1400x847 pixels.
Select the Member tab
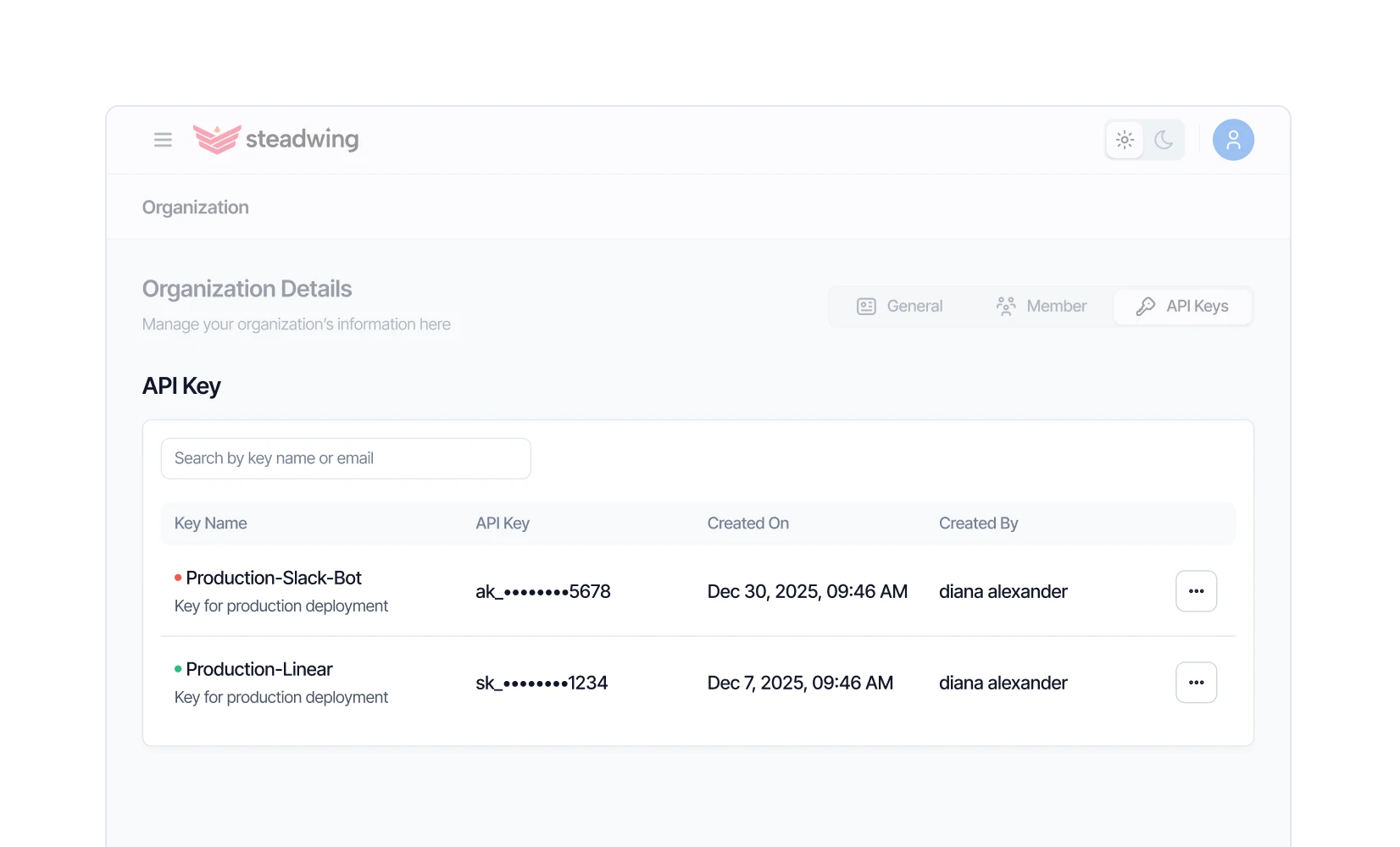click(x=1042, y=307)
